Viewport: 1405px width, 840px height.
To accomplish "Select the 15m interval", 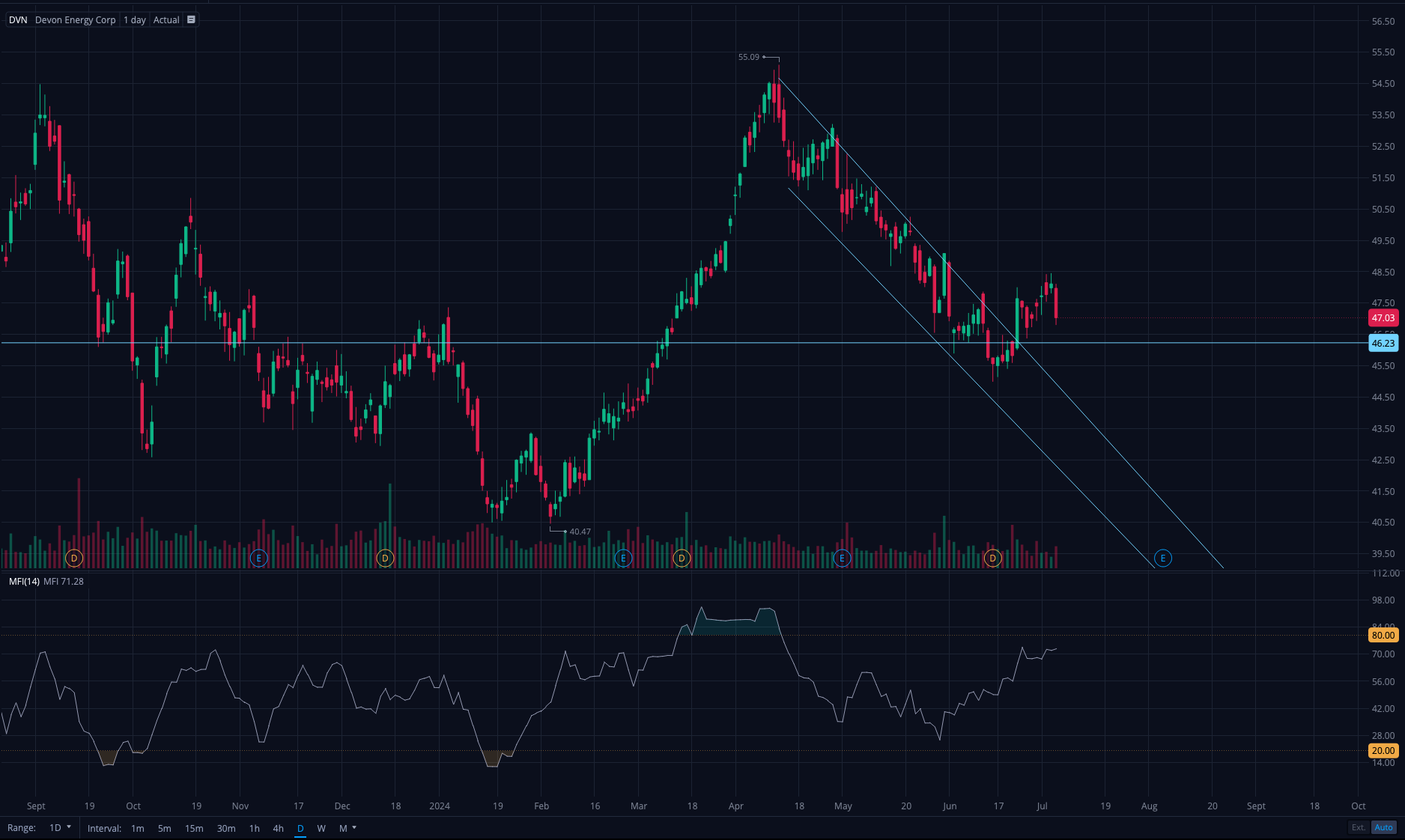I will [x=194, y=828].
